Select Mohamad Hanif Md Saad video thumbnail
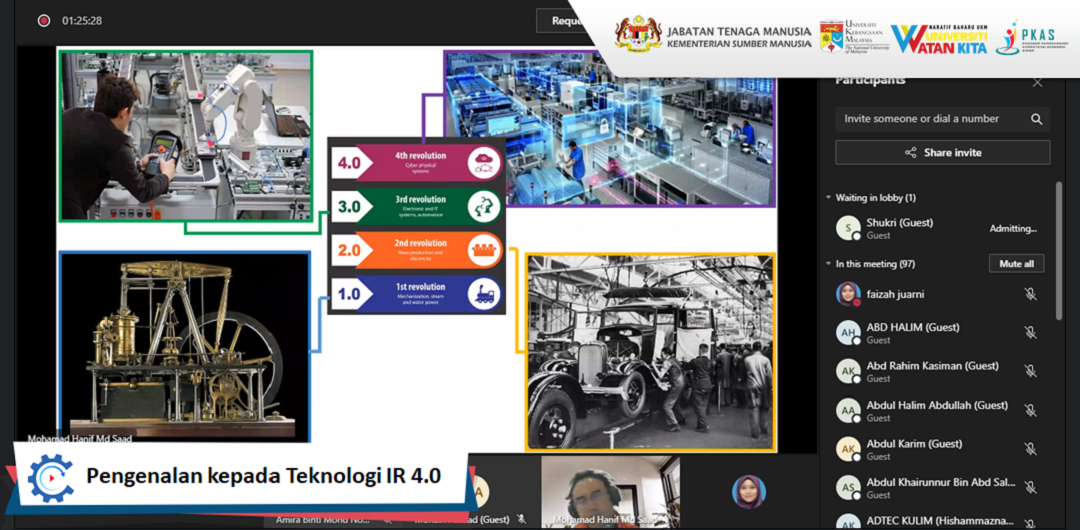 [x=610, y=490]
